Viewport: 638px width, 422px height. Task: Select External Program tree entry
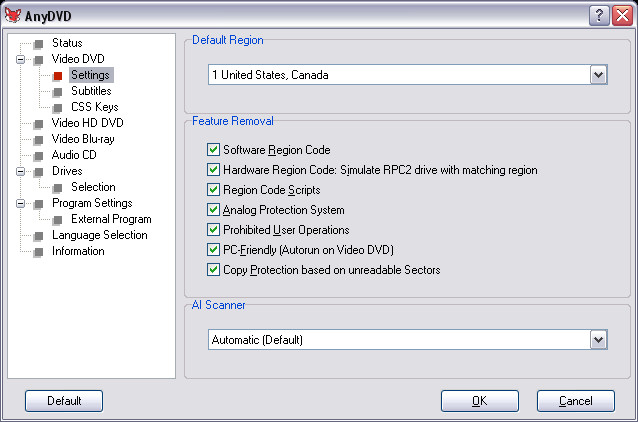pos(111,219)
